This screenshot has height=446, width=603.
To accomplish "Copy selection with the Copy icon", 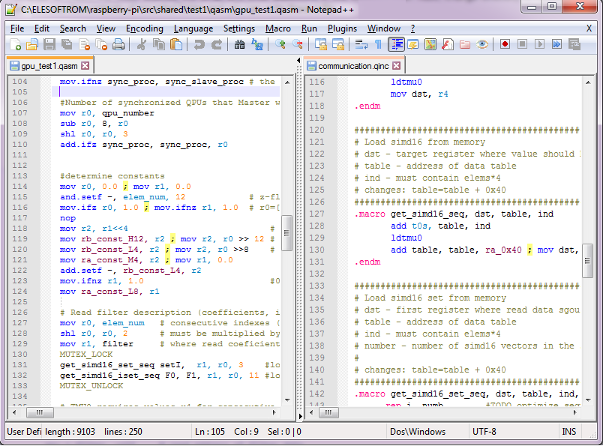I will click(158, 45).
